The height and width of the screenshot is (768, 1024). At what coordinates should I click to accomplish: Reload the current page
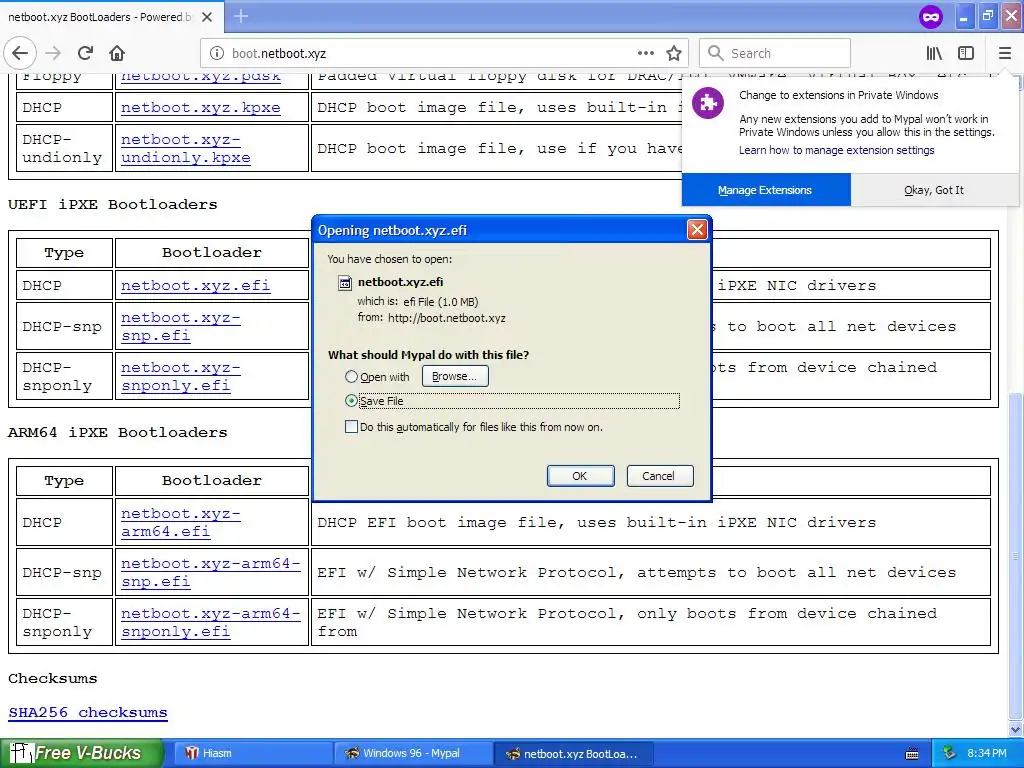(86, 54)
